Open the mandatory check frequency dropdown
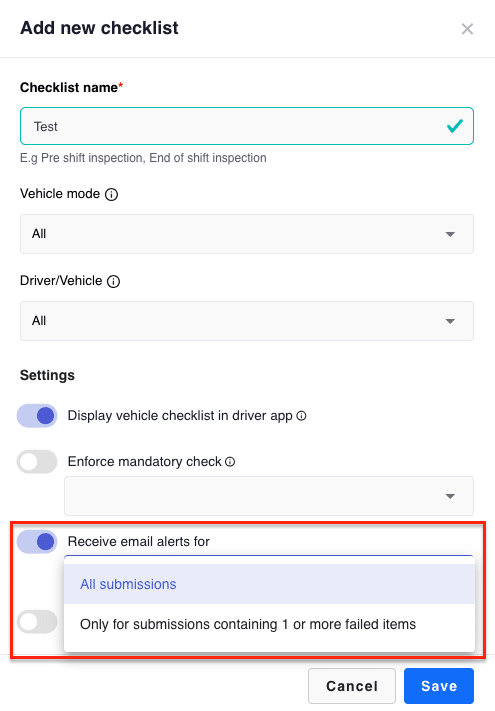This screenshot has height=711, width=495. point(269,496)
